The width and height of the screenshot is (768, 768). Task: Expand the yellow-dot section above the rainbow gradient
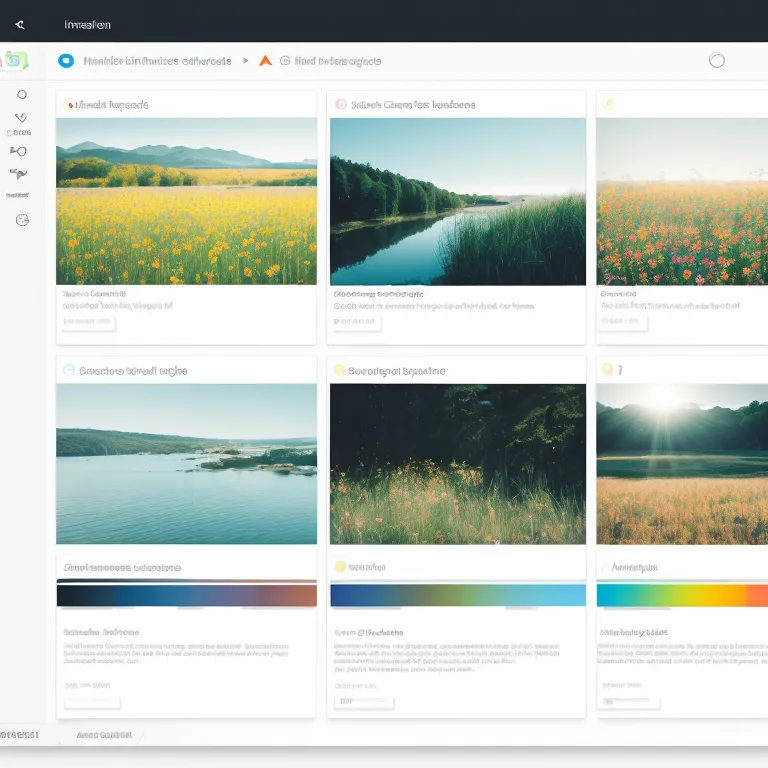click(x=340, y=567)
